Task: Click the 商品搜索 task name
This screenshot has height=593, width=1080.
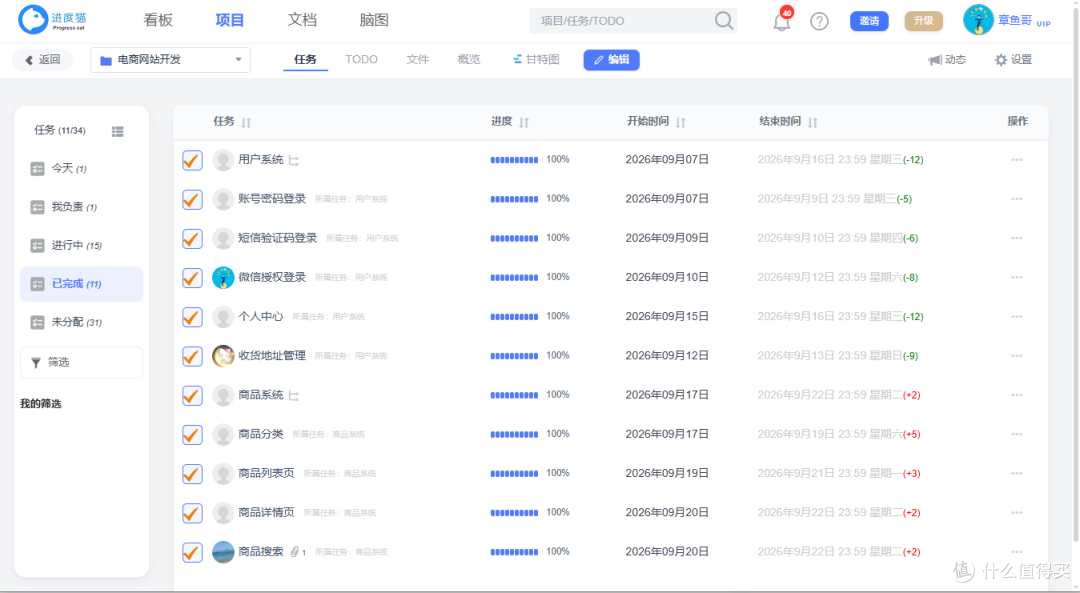Action: (260, 552)
